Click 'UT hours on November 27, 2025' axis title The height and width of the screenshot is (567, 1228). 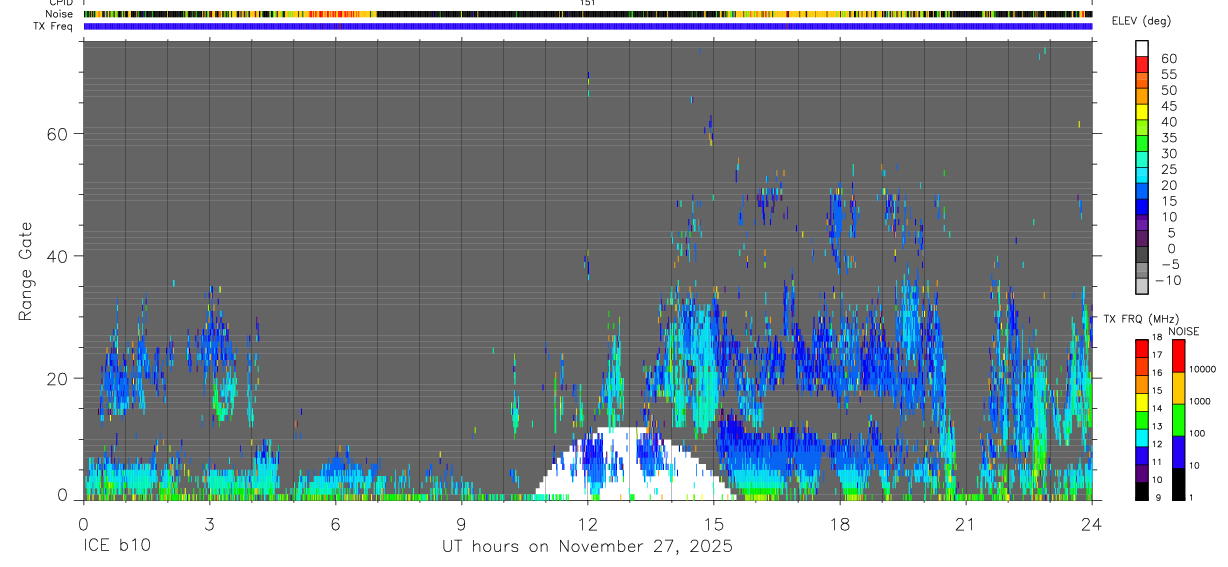(x=588, y=547)
